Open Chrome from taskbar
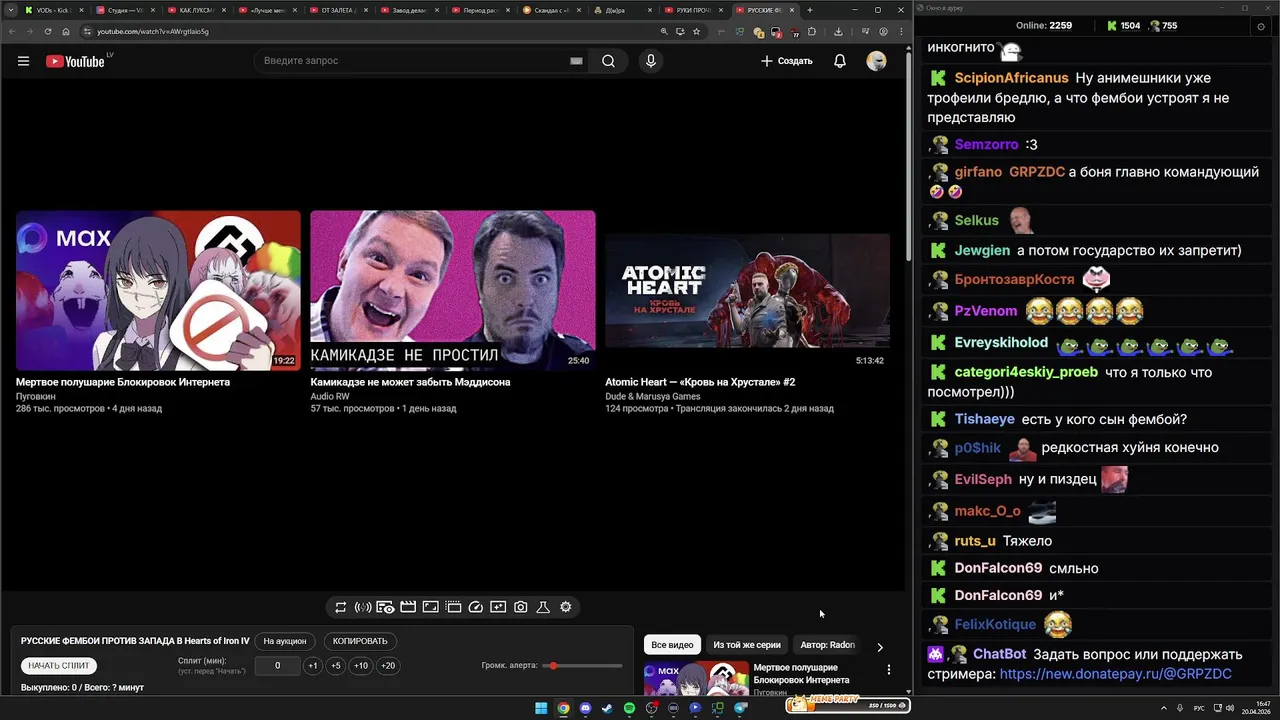The height and width of the screenshot is (720, 1280). coord(563,708)
